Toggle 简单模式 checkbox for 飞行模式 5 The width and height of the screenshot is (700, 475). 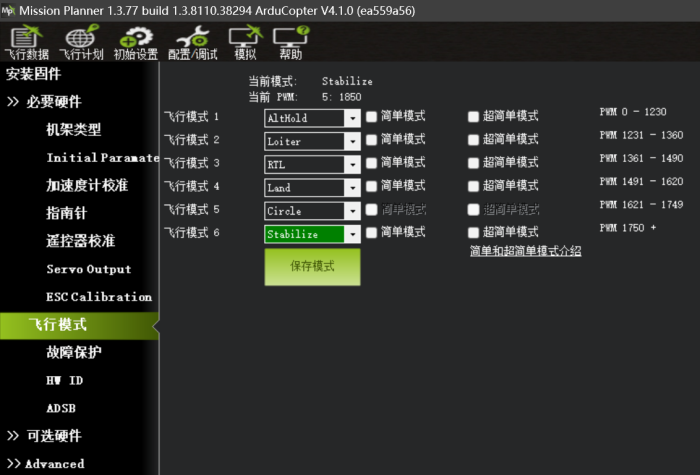click(371, 209)
